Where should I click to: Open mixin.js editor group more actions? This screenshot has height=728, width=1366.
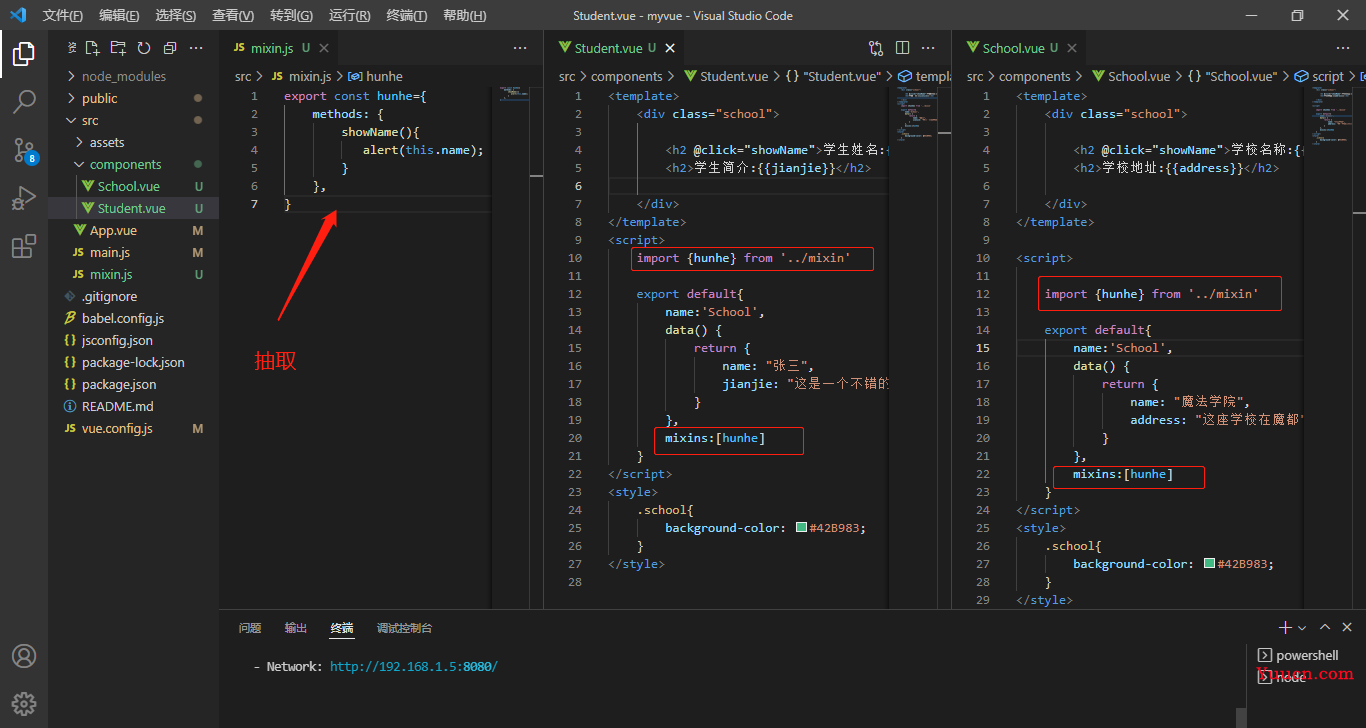pyautogui.click(x=520, y=48)
